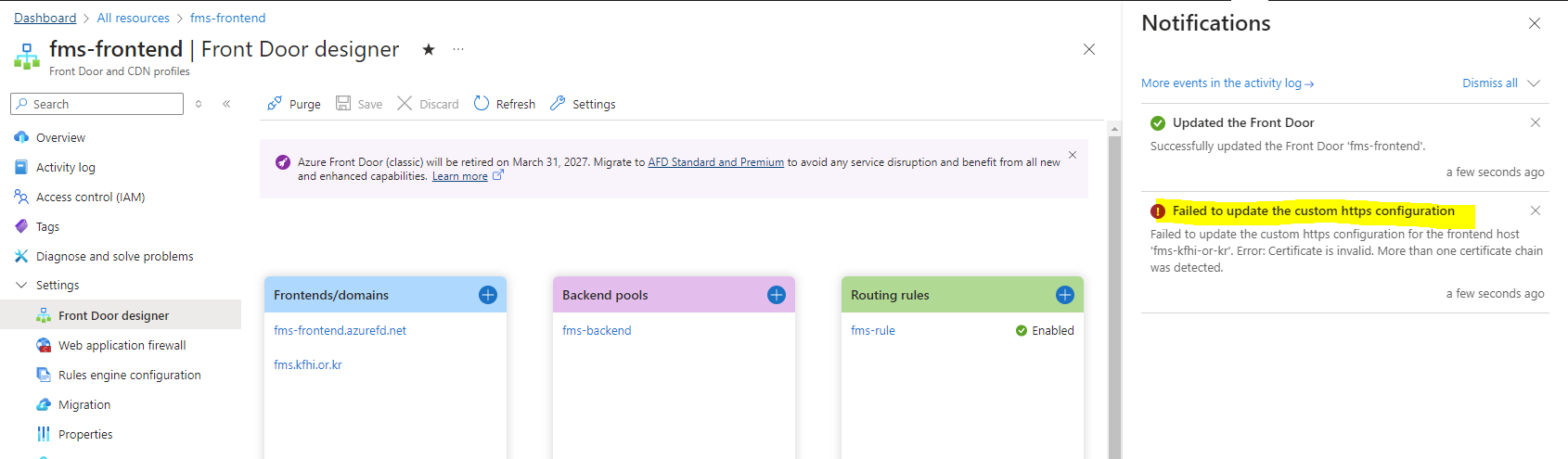Open Settings from the toolbar
Screen dimensions: 1568x459
(583, 104)
